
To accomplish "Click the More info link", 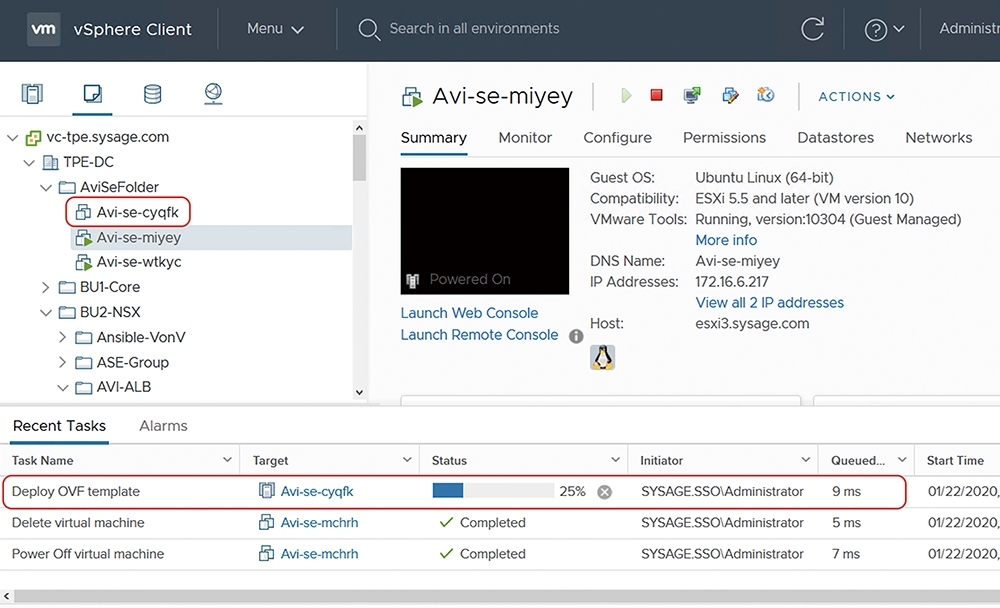I will [x=726, y=240].
